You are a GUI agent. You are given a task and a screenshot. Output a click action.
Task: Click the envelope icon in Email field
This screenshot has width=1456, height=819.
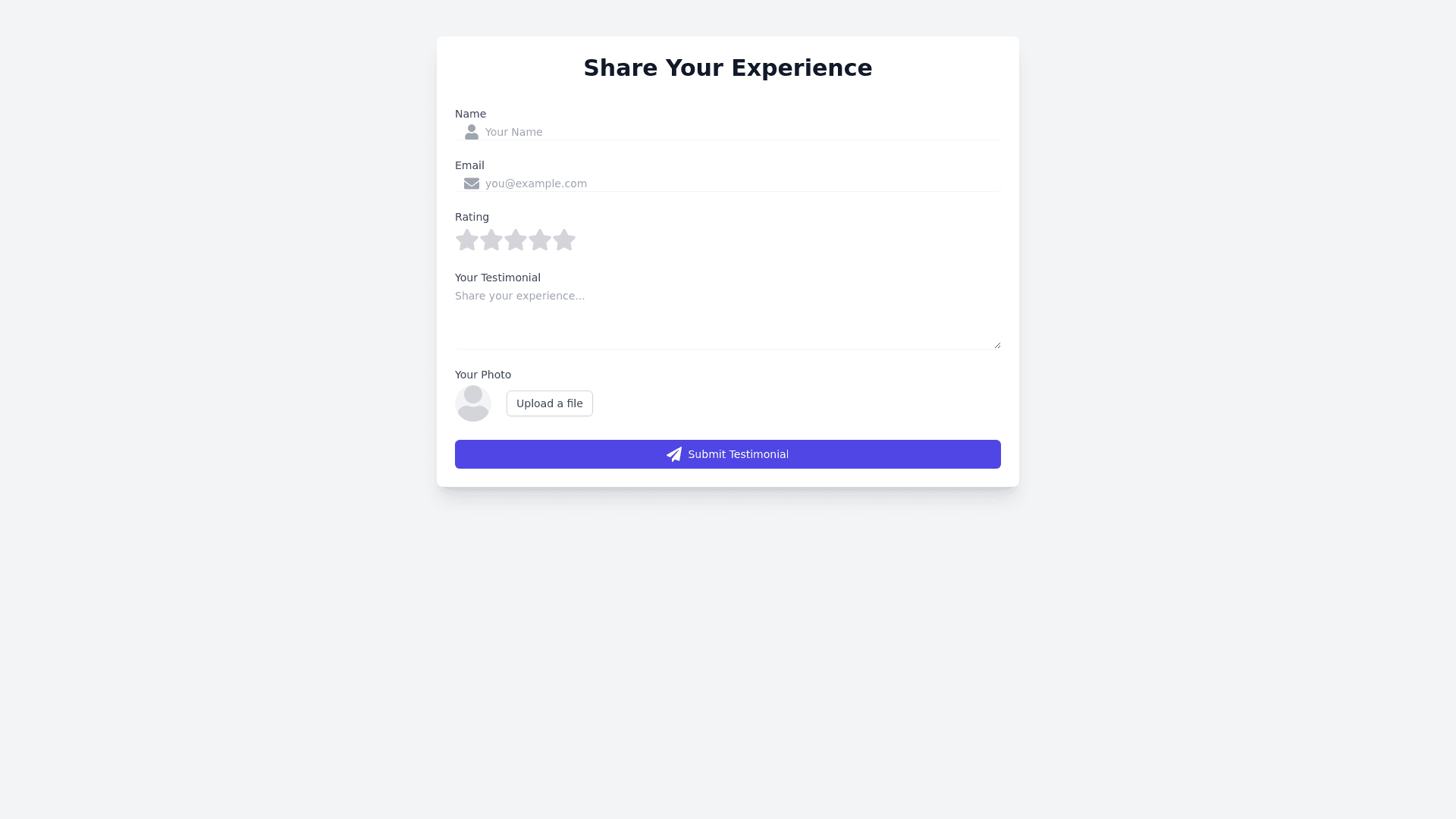pyautogui.click(x=472, y=184)
